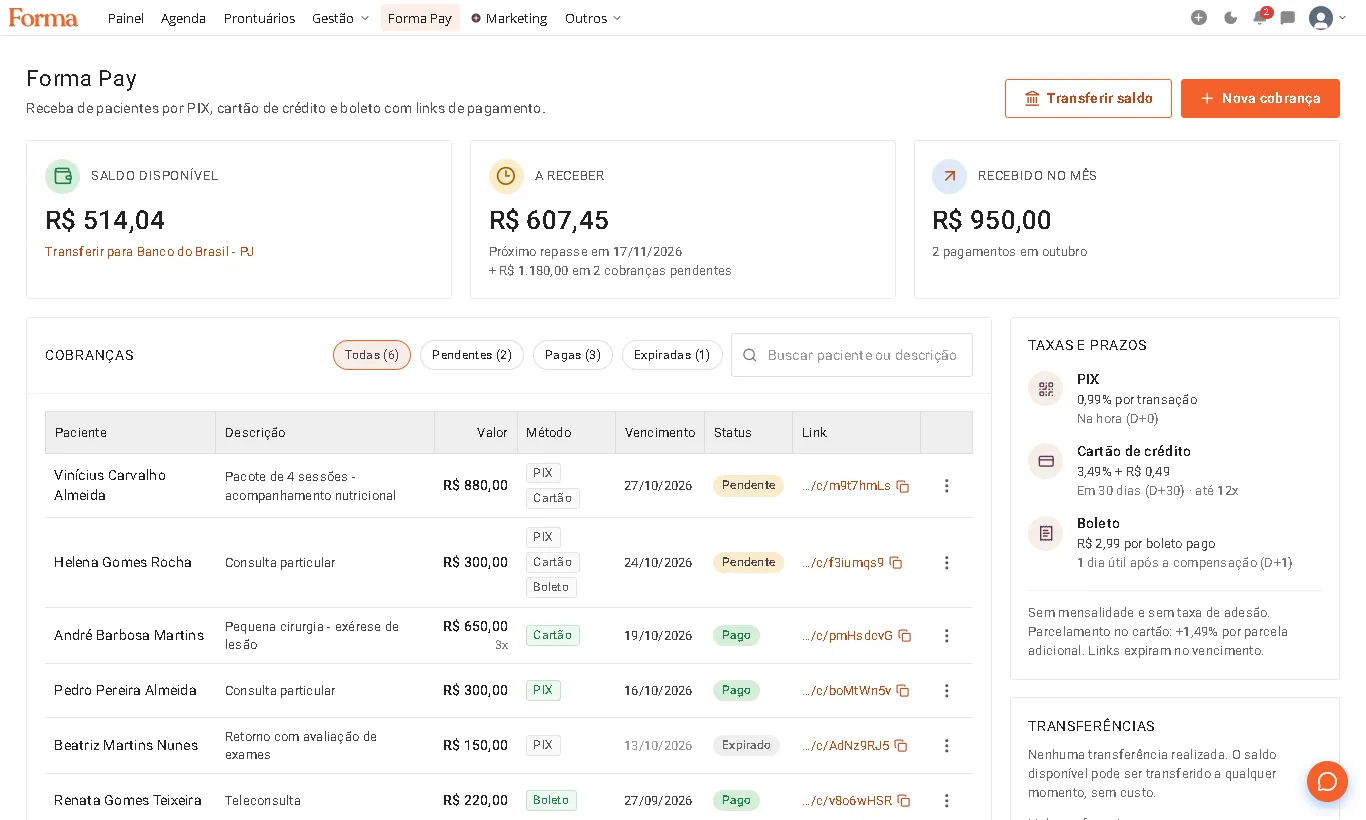Screen dimensions: 1366x820
Task: Copy link for Vinícius Carvalho Almeida charge
Action: click(902, 486)
